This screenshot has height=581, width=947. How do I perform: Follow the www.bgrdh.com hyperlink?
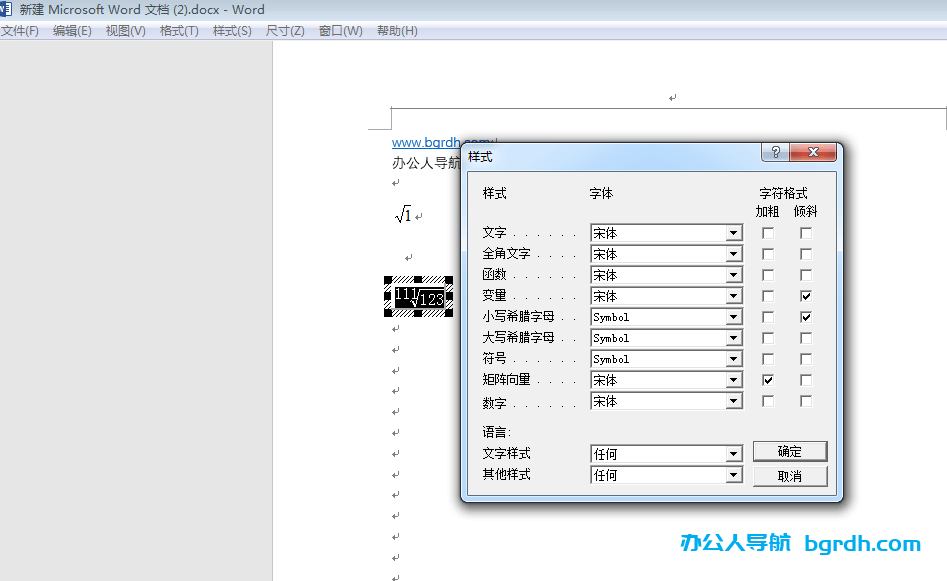(424, 142)
